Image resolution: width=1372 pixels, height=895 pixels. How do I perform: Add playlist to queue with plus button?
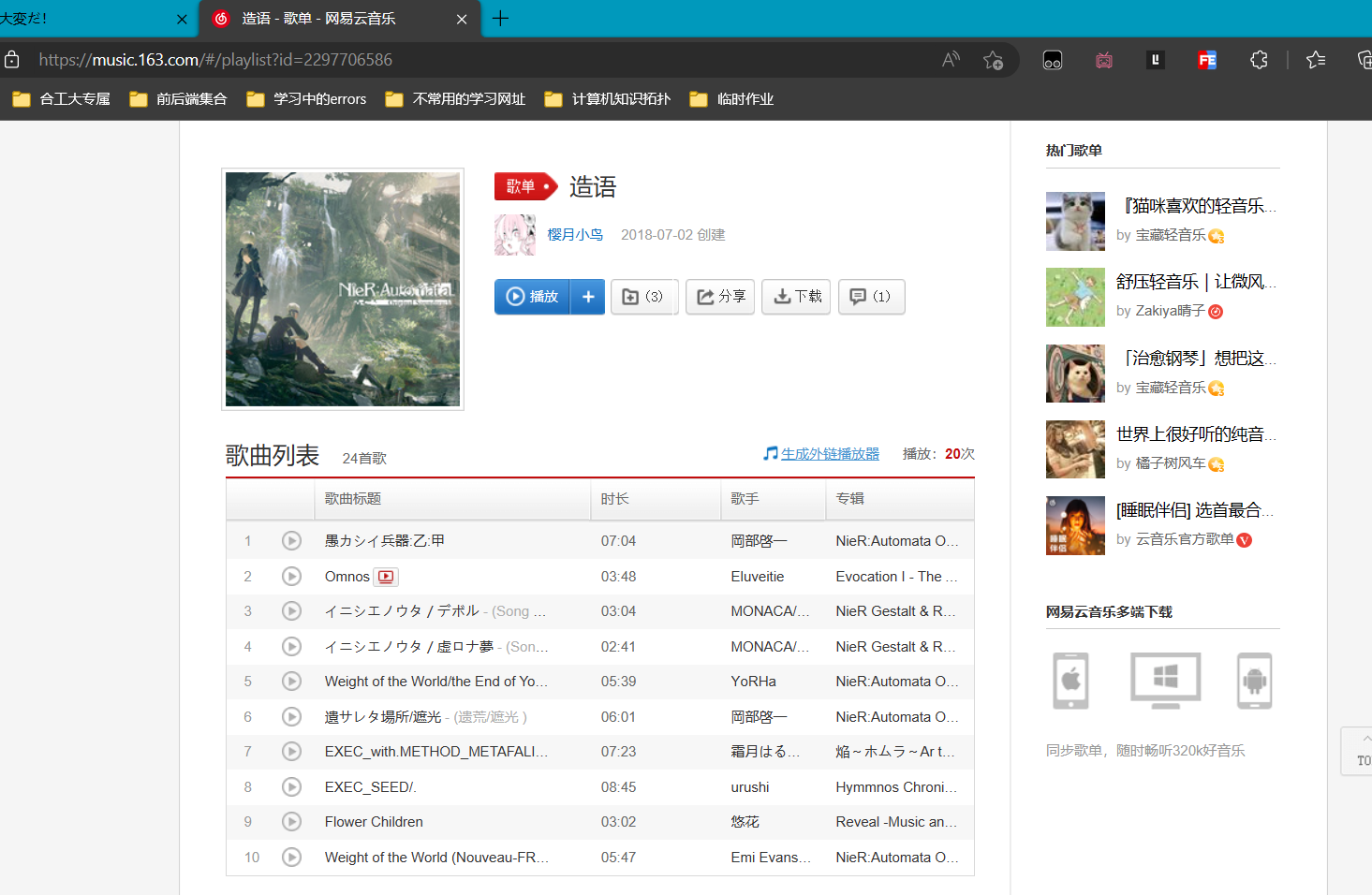(x=588, y=297)
